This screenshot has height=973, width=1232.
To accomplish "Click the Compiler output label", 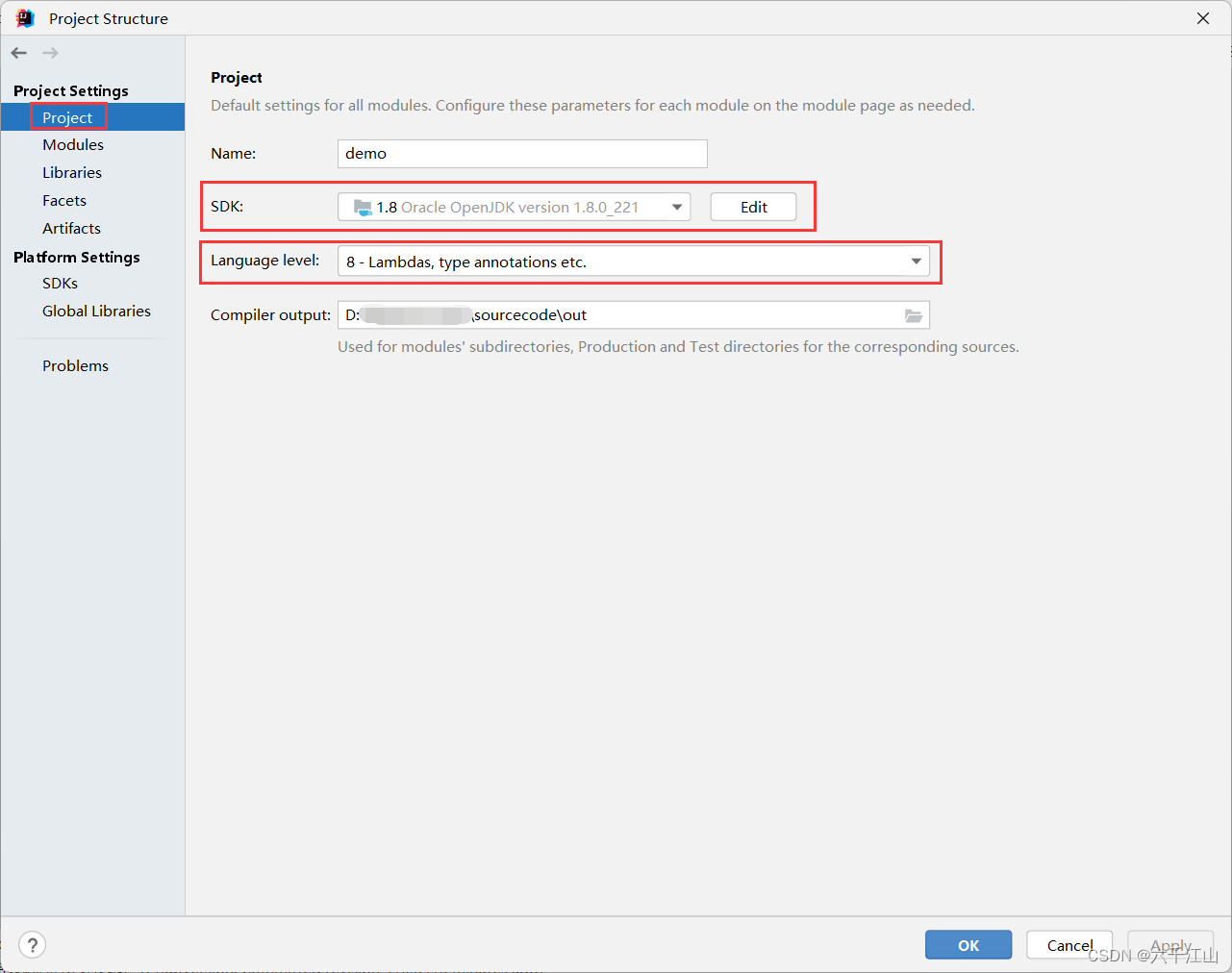I will pos(271,315).
